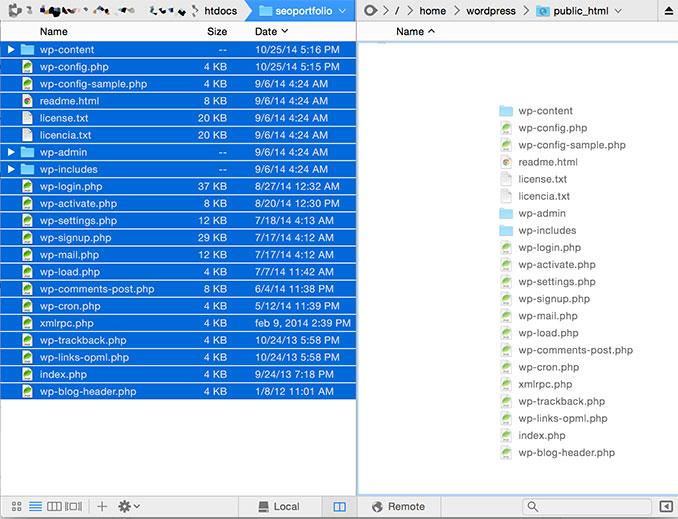Select local wp-config-sample.php filename
The height and width of the screenshot is (519, 678).
click(93, 84)
